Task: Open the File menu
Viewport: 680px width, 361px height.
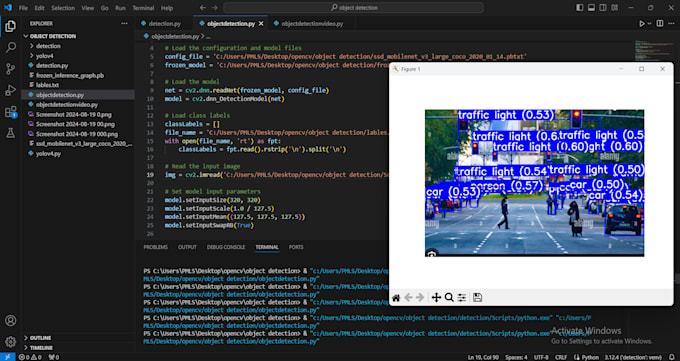Action: (23, 8)
